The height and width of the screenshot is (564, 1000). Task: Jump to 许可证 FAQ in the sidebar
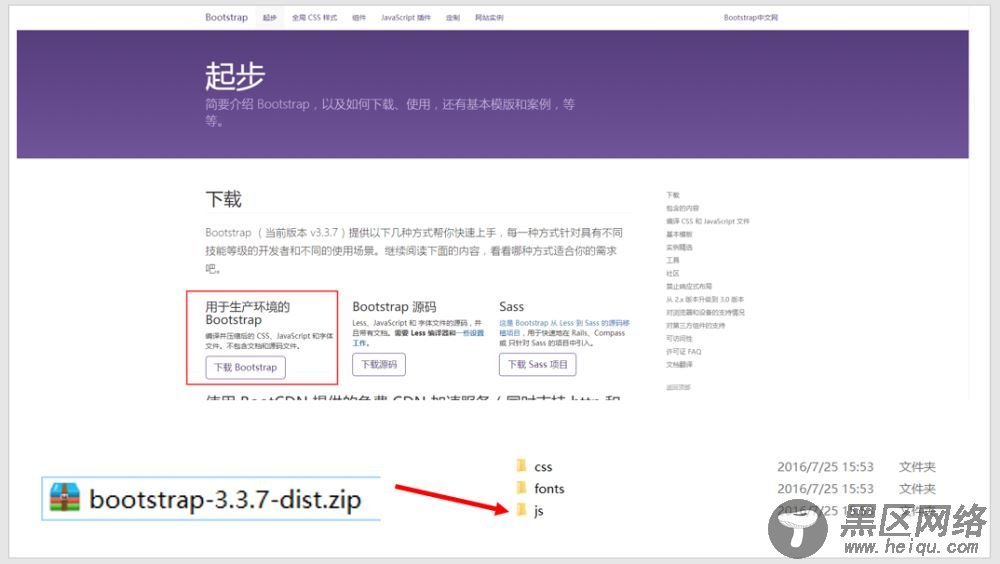684,352
